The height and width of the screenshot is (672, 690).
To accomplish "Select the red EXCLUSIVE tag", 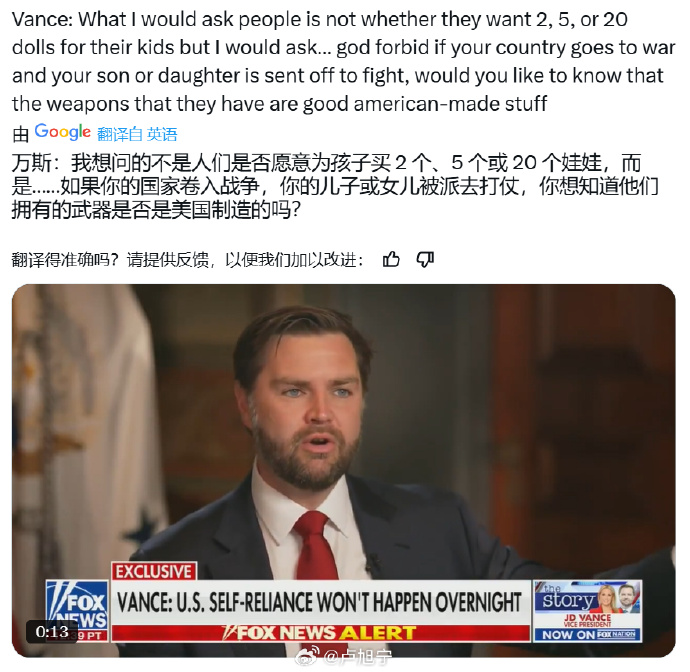I will coord(154,571).
